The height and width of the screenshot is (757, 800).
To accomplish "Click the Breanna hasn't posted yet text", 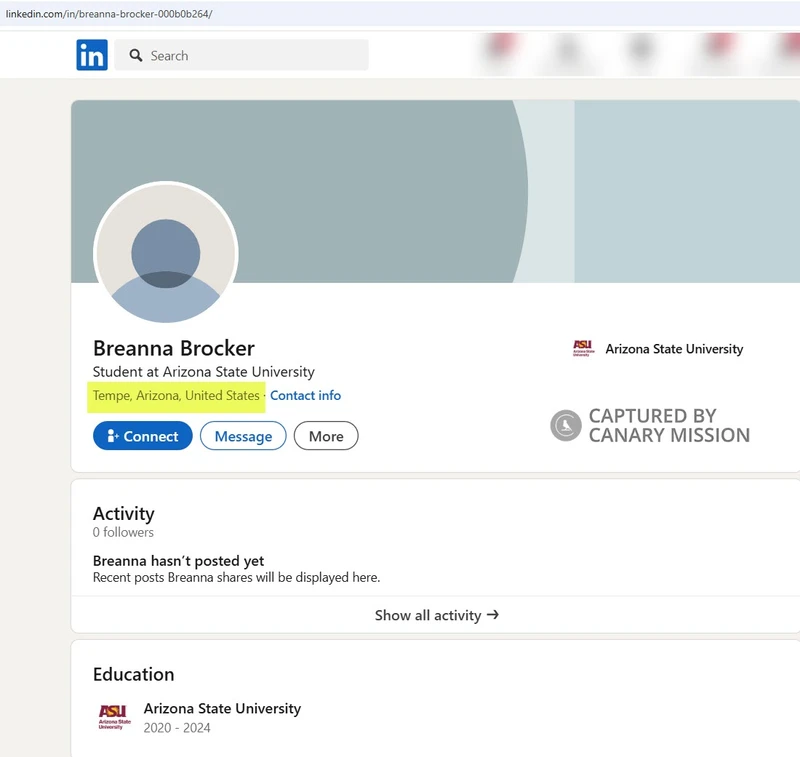I will tap(179, 561).
